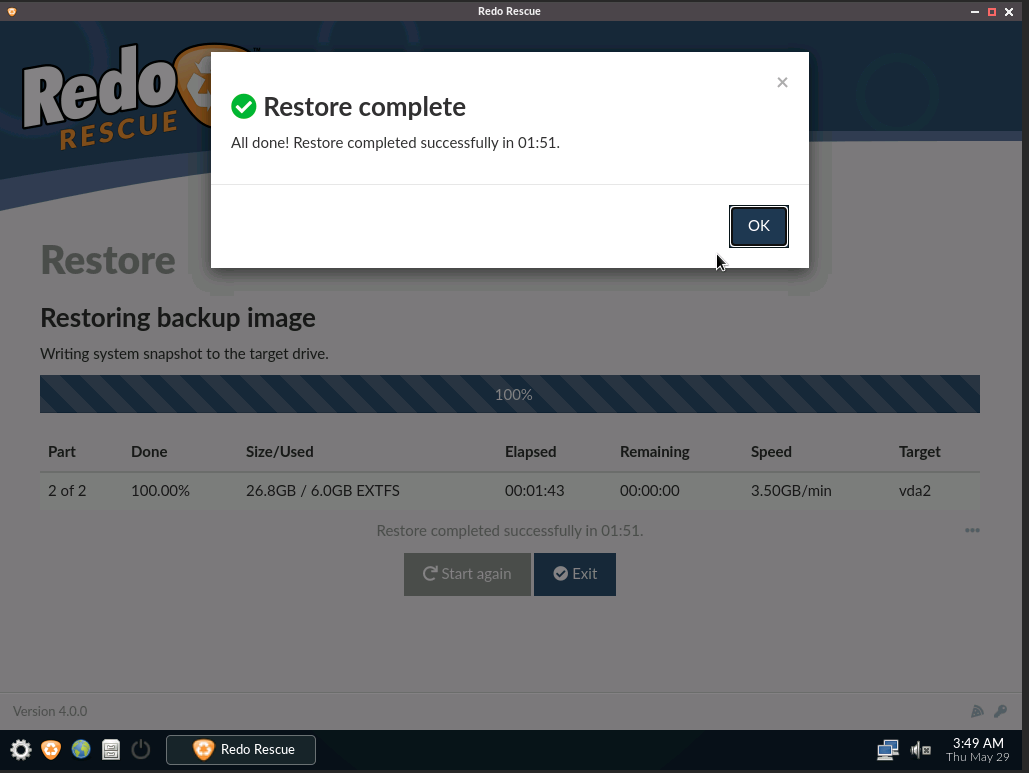The height and width of the screenshot is (773, 1029).
Task: Select the 3.50GB/min speed value
Action: tap(791, 491)
